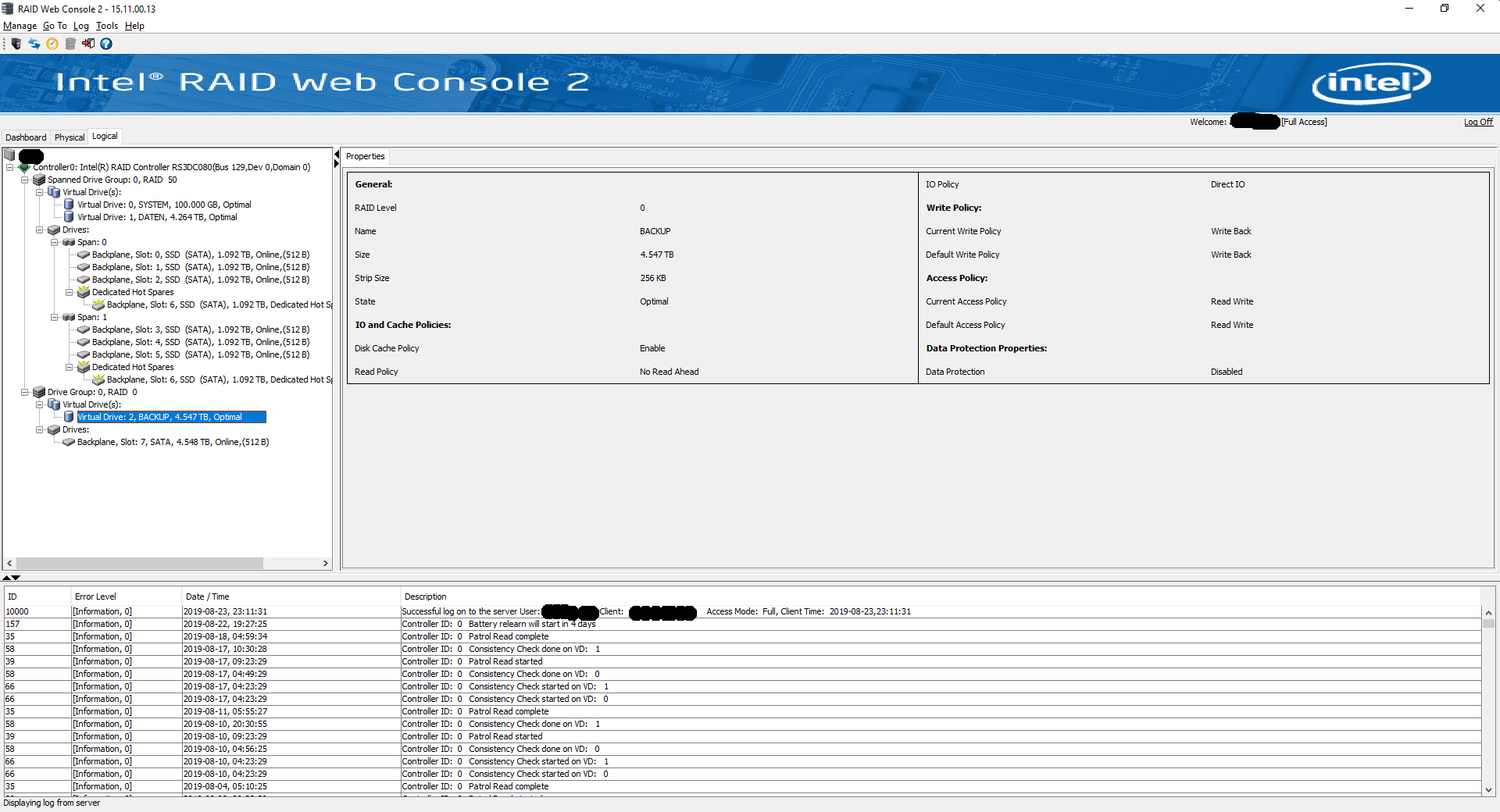Click the Description column header
Screen dimensions: 1500x812
(941, 597)
